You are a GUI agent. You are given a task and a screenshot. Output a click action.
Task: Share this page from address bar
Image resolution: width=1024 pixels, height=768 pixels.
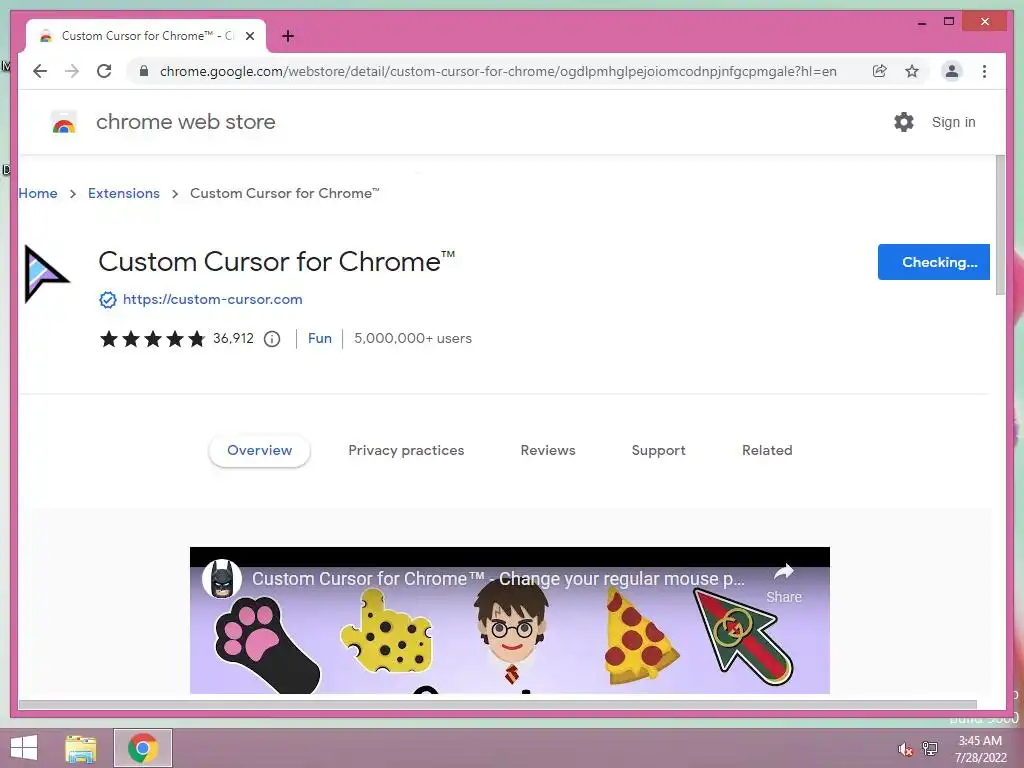tap(880, 71)
